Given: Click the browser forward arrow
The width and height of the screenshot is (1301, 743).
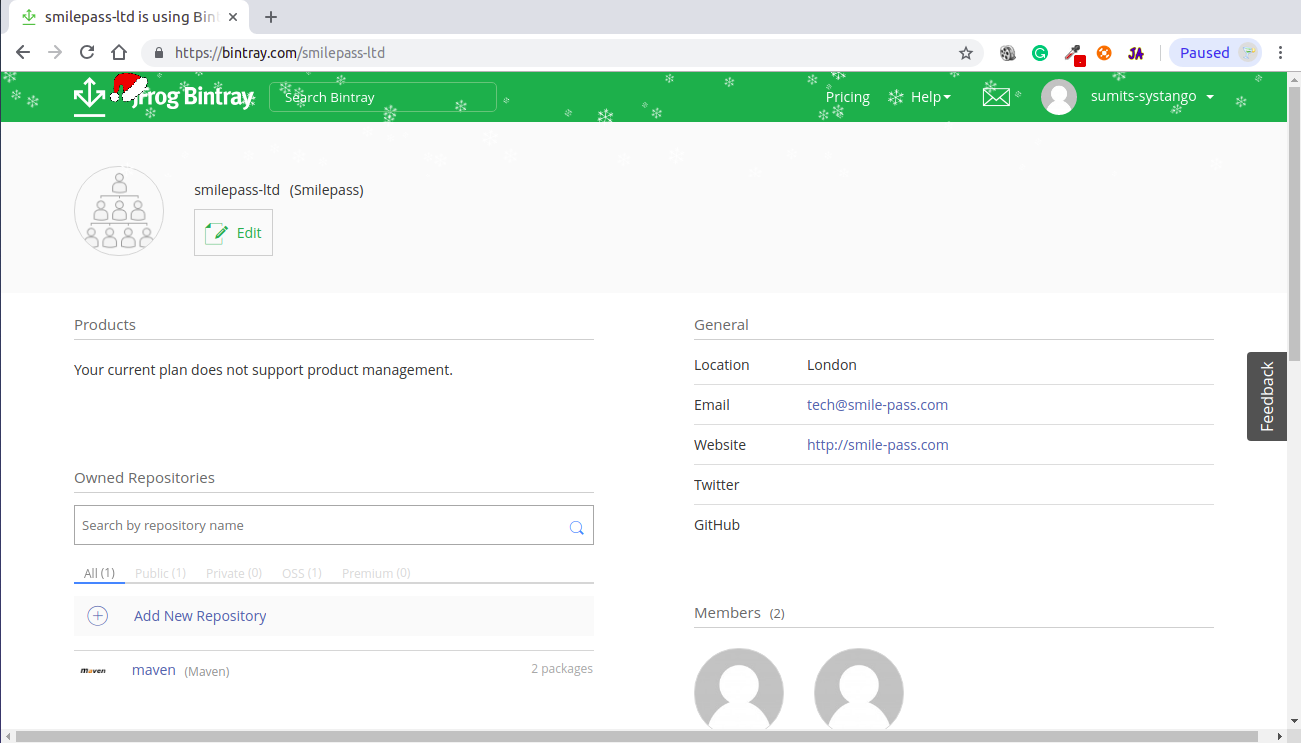Looking at the screenshot, I should click(55, 53).
